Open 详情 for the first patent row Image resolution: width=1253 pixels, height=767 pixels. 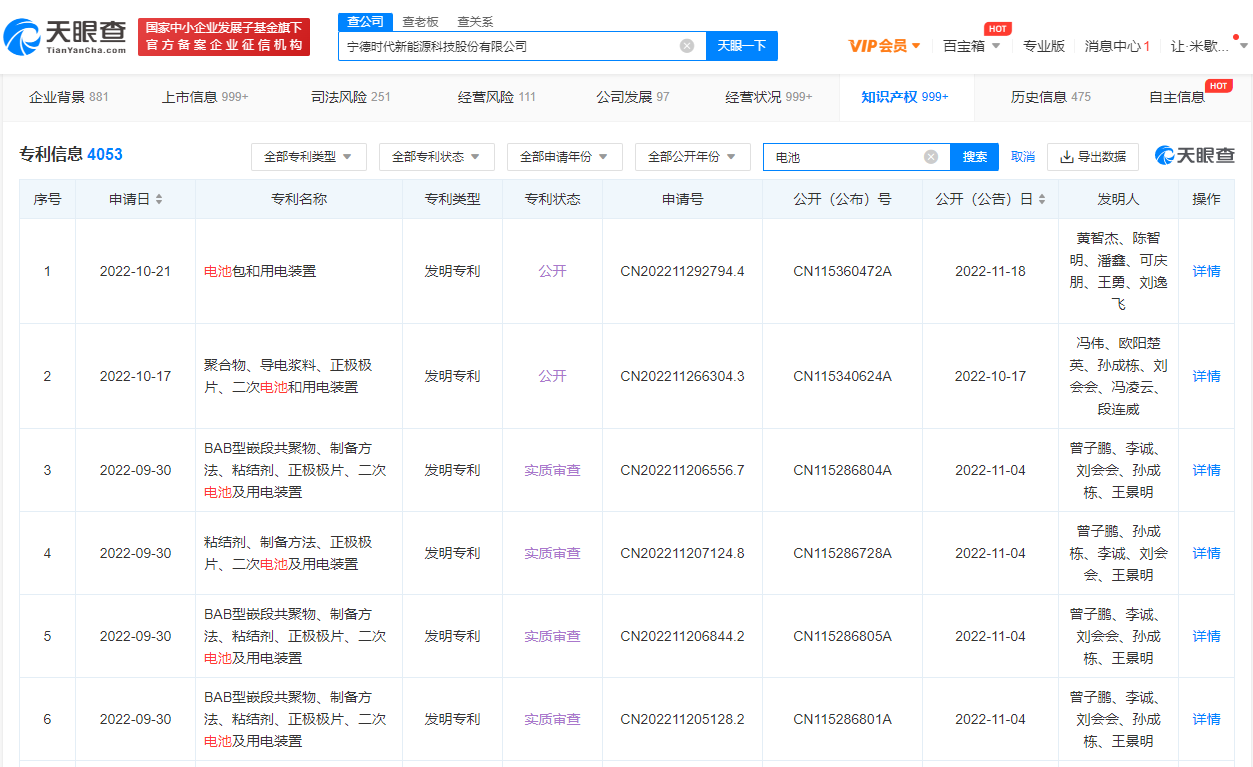tap(1205, 271)
